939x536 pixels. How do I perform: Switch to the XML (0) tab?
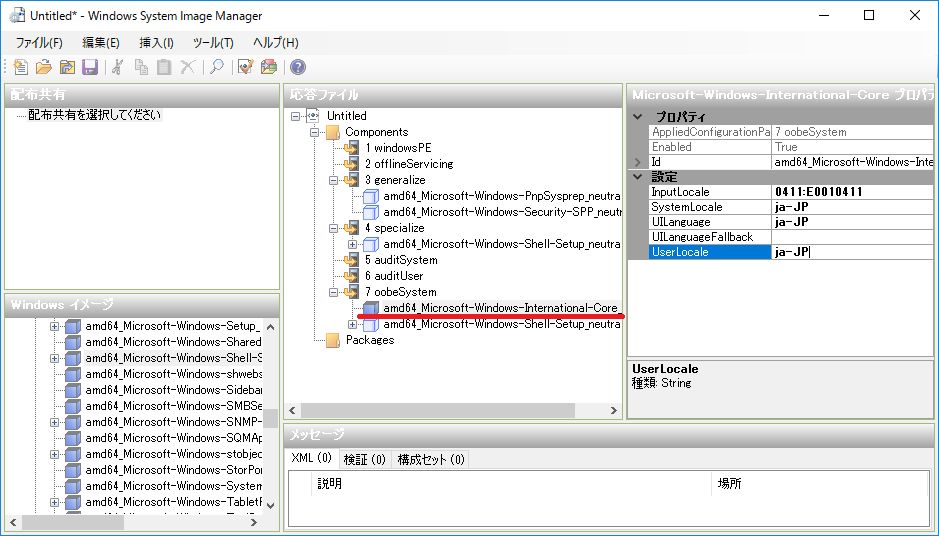point(311,458)
